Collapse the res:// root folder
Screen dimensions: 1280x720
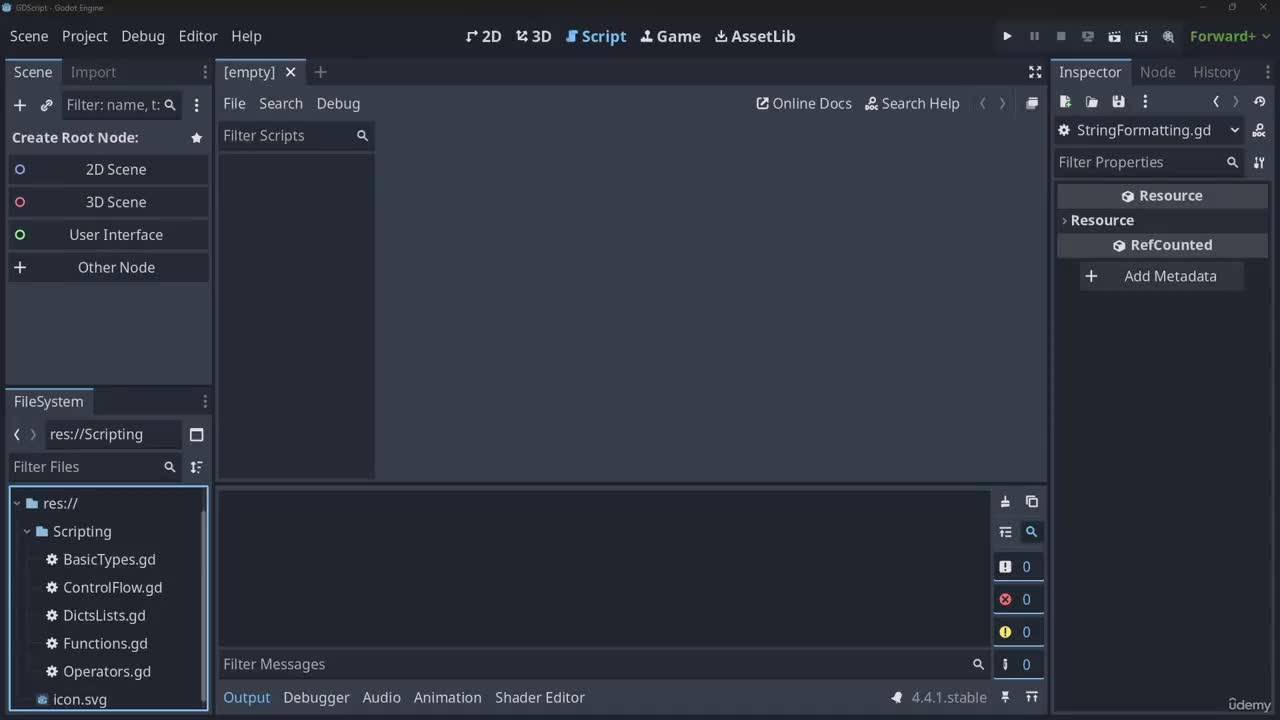click(17, 503)
